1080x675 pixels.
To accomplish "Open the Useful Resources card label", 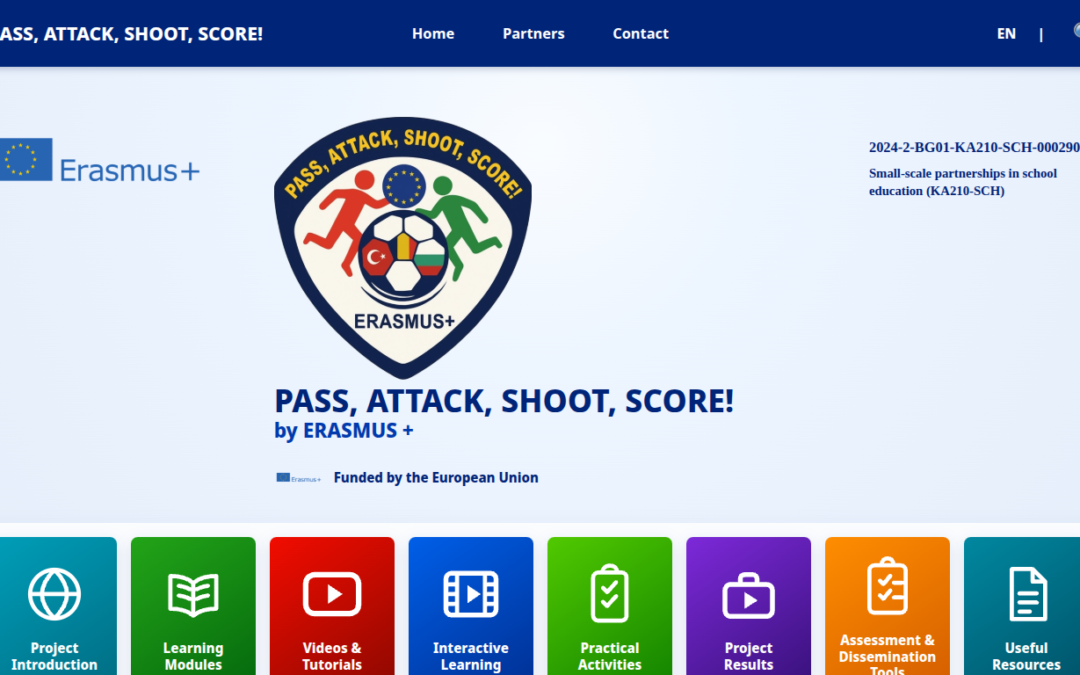I will tap(1026, 656).
